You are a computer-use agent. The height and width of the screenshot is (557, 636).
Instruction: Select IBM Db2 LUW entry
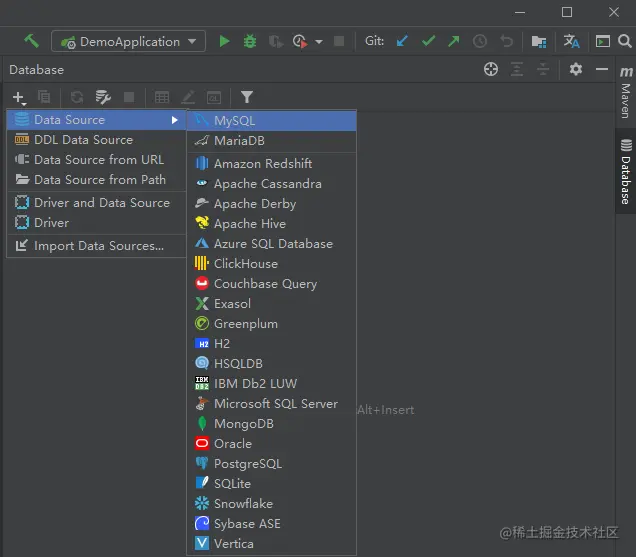point(272,384)
